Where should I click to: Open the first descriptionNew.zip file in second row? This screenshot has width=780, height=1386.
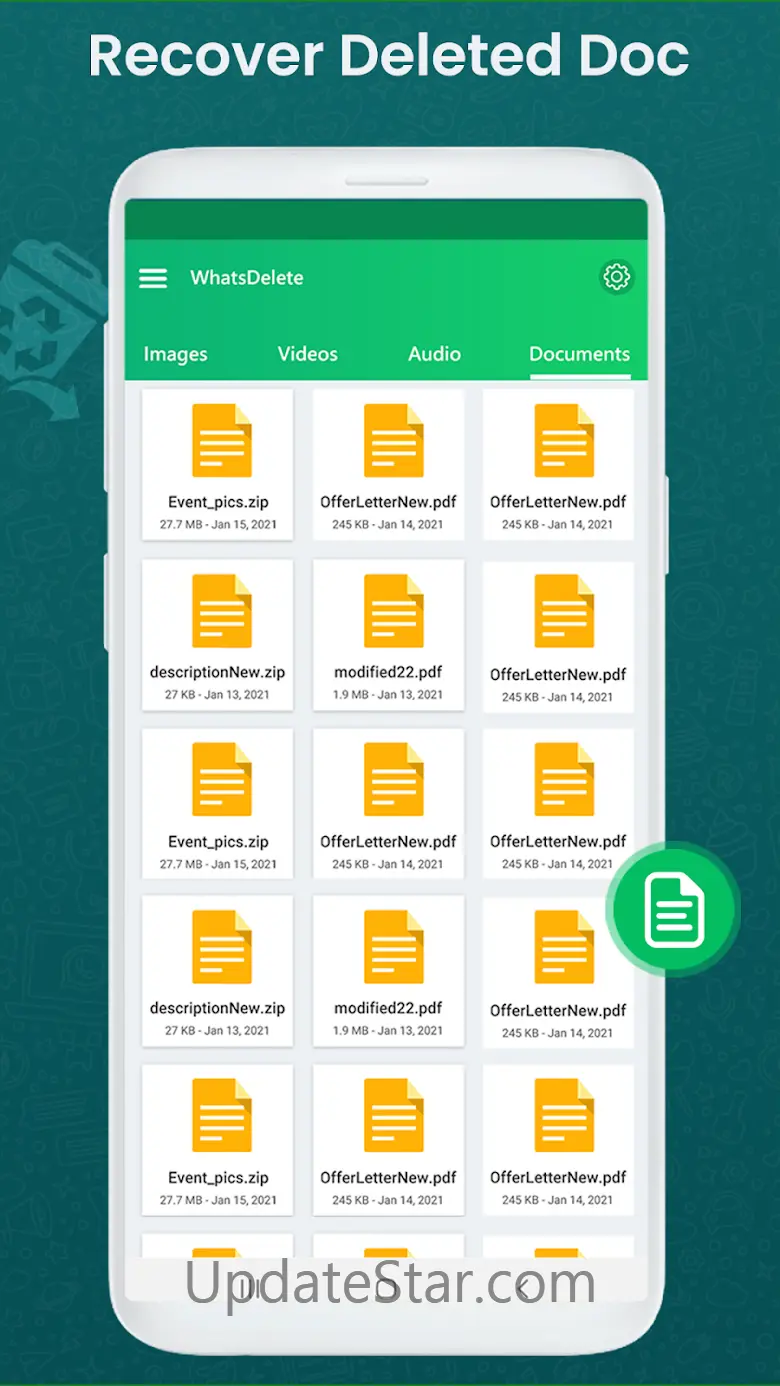coord(218,635)
